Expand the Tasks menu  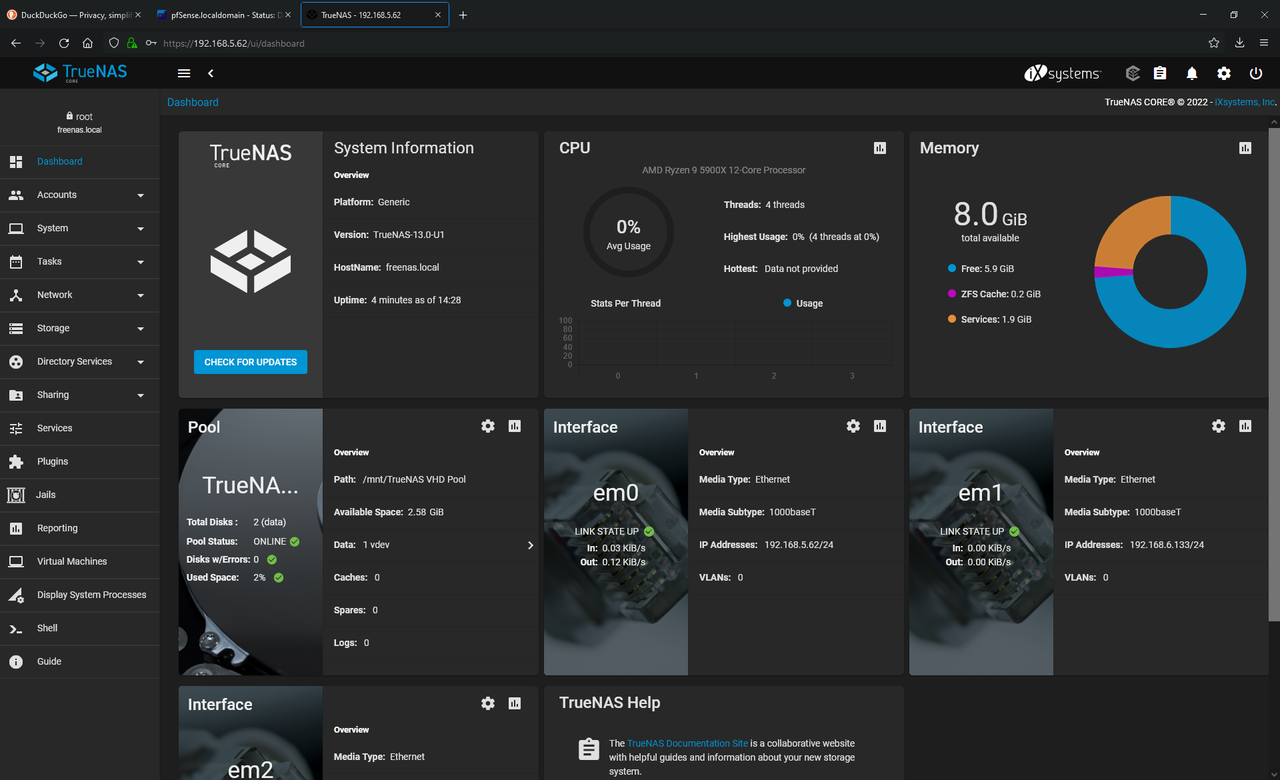(80, 262)
